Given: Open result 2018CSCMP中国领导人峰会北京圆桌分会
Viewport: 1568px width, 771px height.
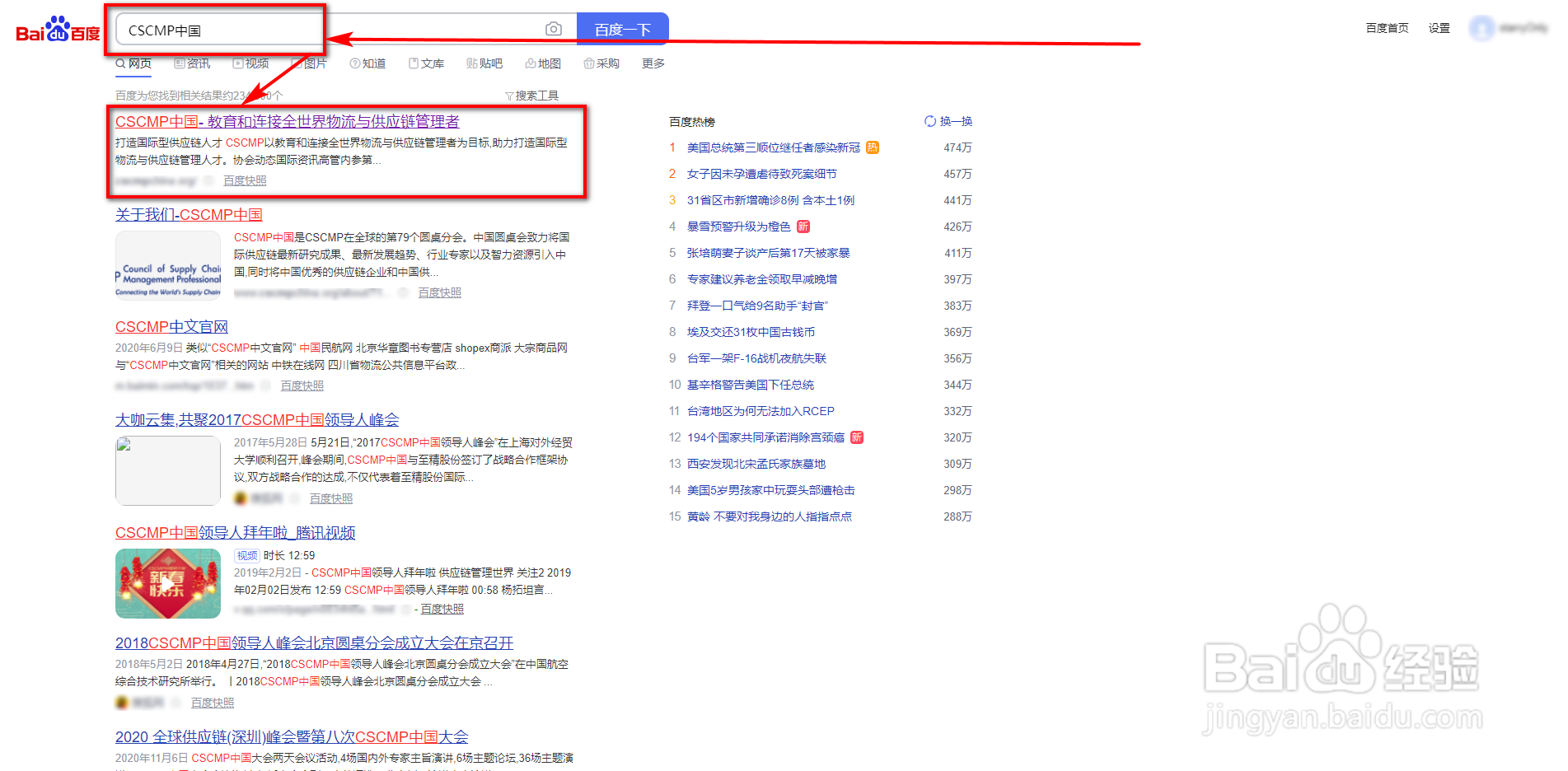Looking at the screenshot, I should (314, 643).
